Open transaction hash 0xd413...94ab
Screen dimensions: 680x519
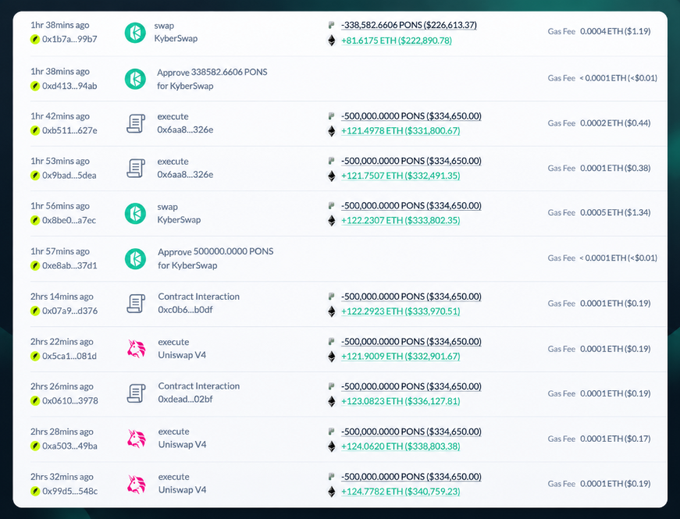70,86
